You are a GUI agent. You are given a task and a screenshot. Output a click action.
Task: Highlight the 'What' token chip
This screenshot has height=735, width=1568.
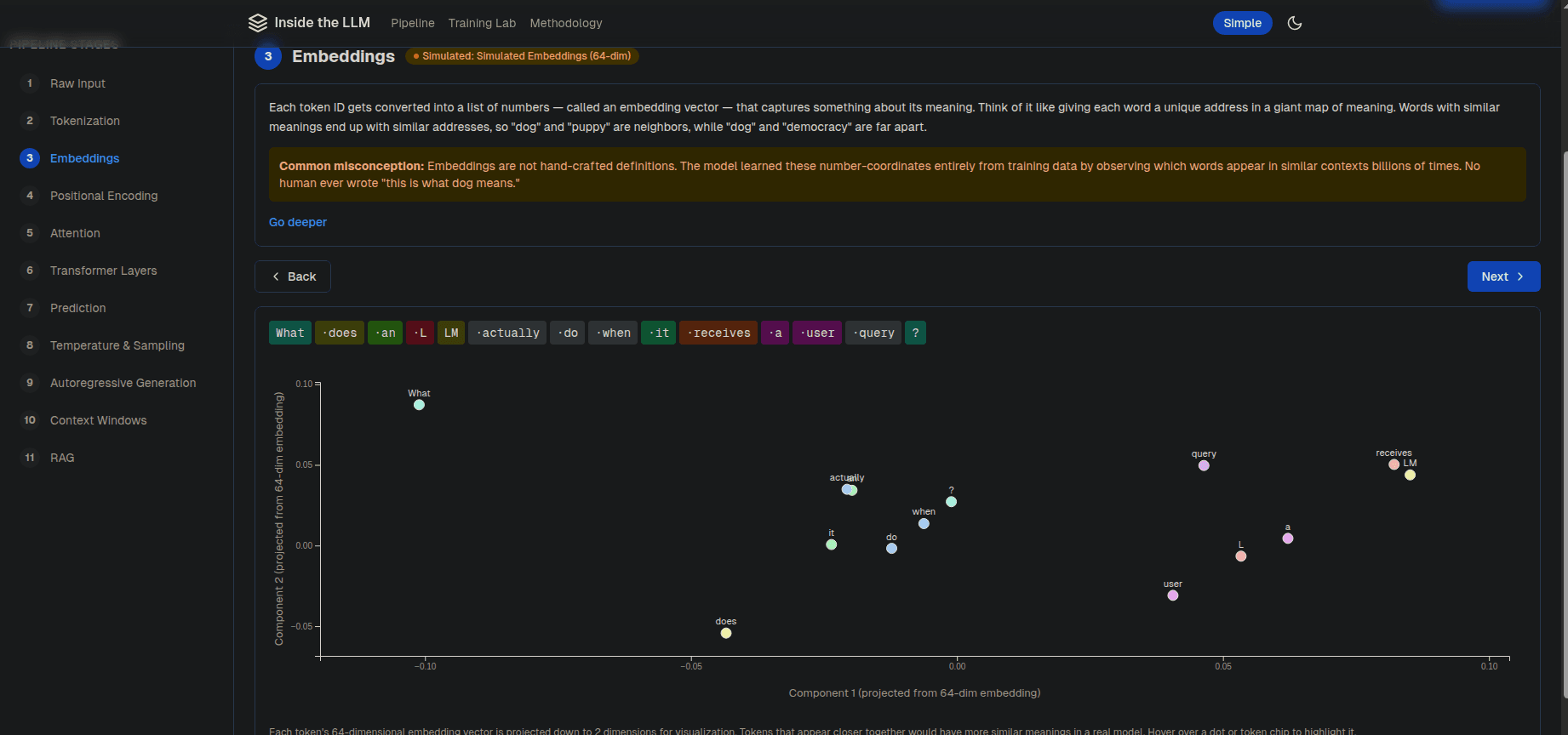coord(290,333)
